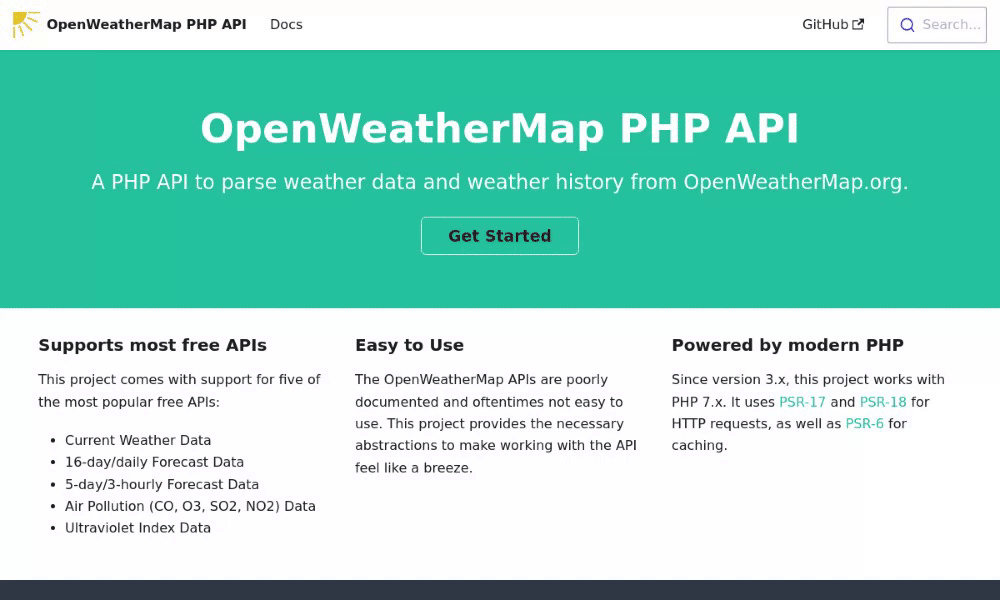The height and width of the screenshot is (600, 1000).
Task: Open the OpenWeatherMap PHP API home title
Action: click(146, 24)
